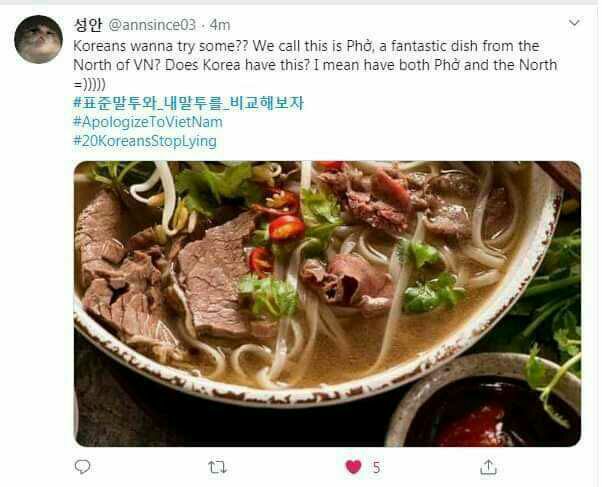This screenshot has width=602, height=487.
Task: Open the 4m timestamp link
Action: pos(220,25)
